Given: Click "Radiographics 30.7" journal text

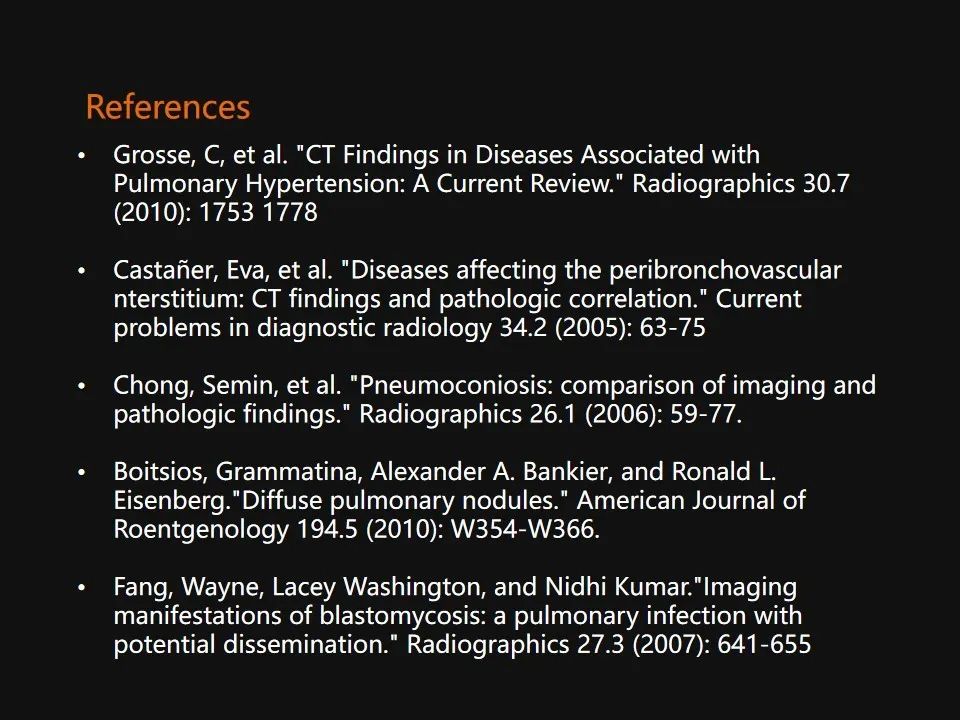Looking at the screenshot, I should pyautogui.click(x=741, y=183).
